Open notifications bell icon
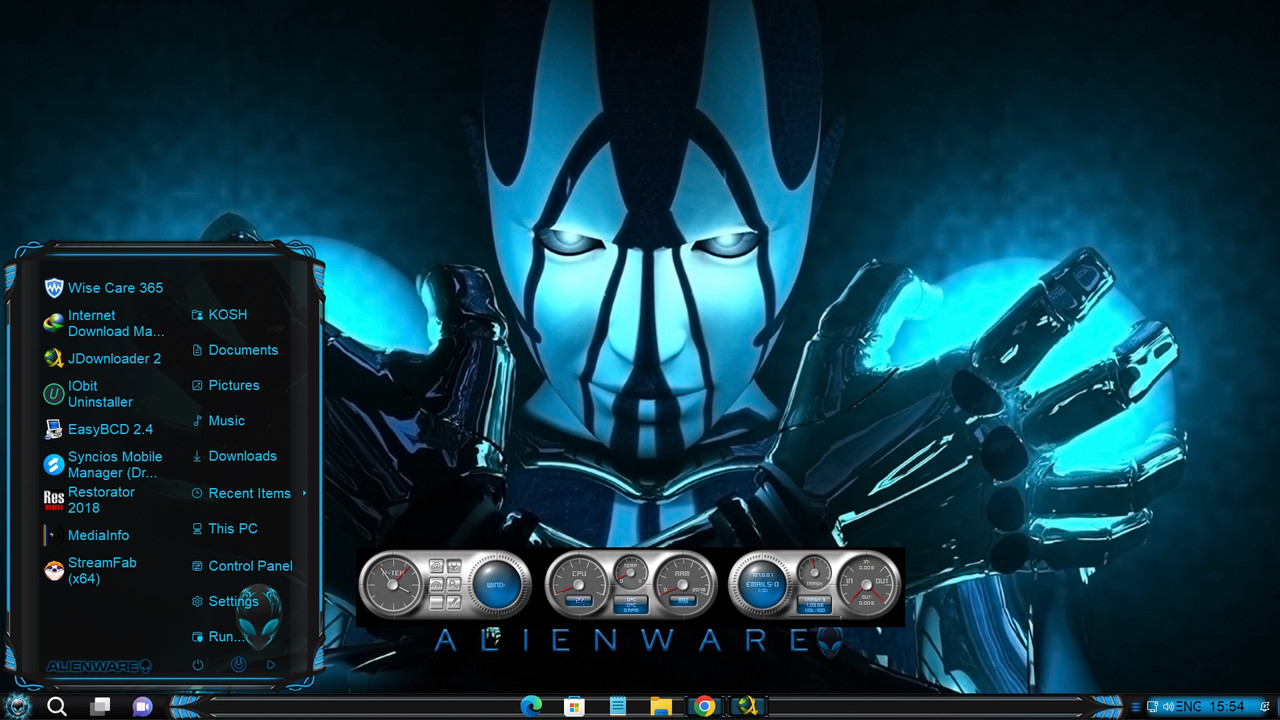 pyautogui.click(x=1265, y=707)
